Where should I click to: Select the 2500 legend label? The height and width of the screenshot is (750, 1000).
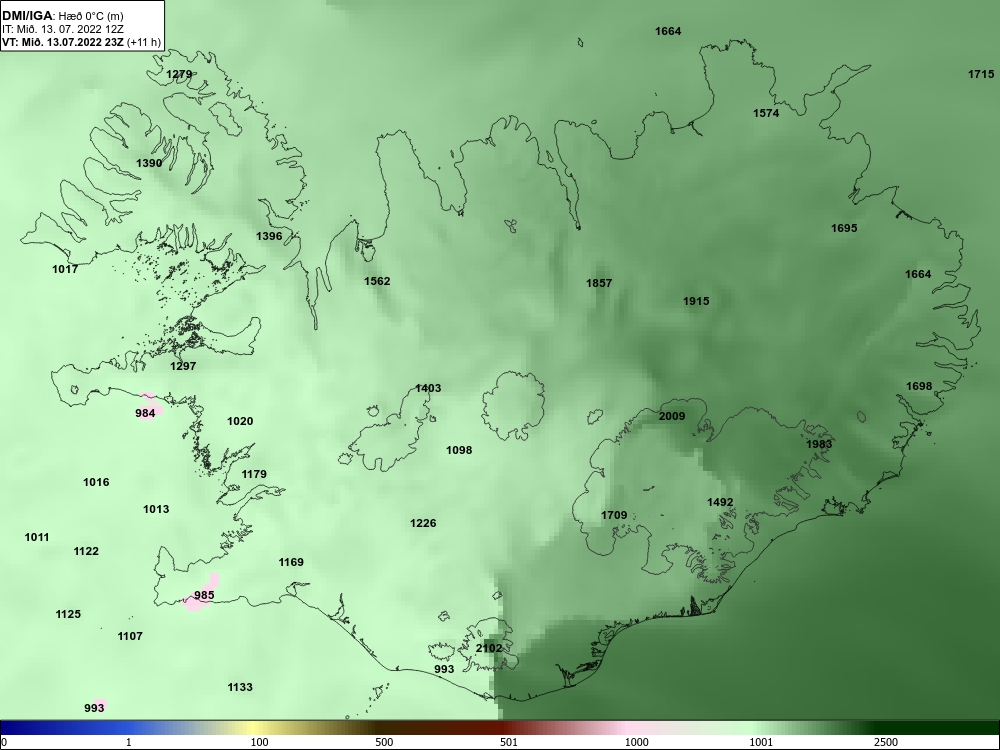(x=886, y=742)
